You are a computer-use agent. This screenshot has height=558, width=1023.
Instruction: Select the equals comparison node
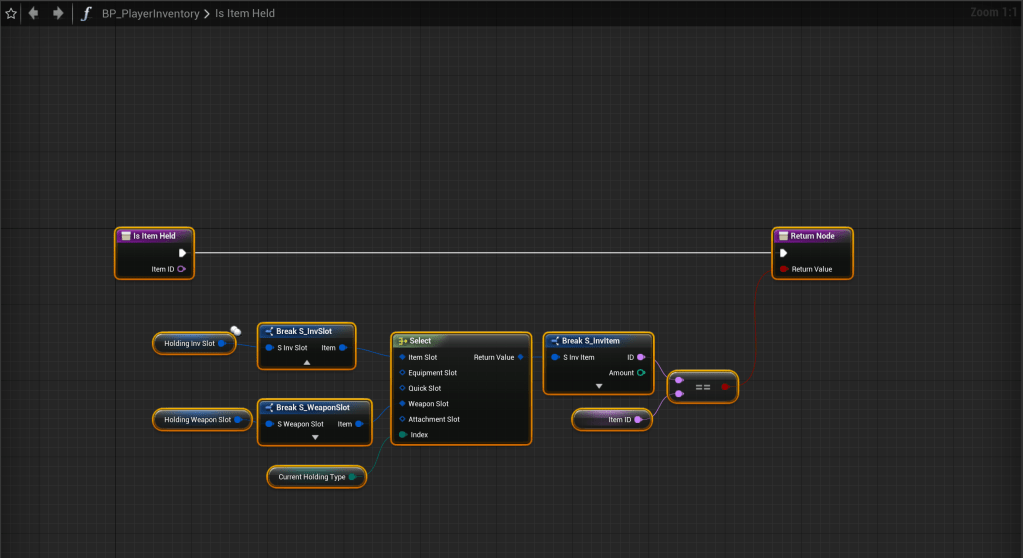pos(703,387)
